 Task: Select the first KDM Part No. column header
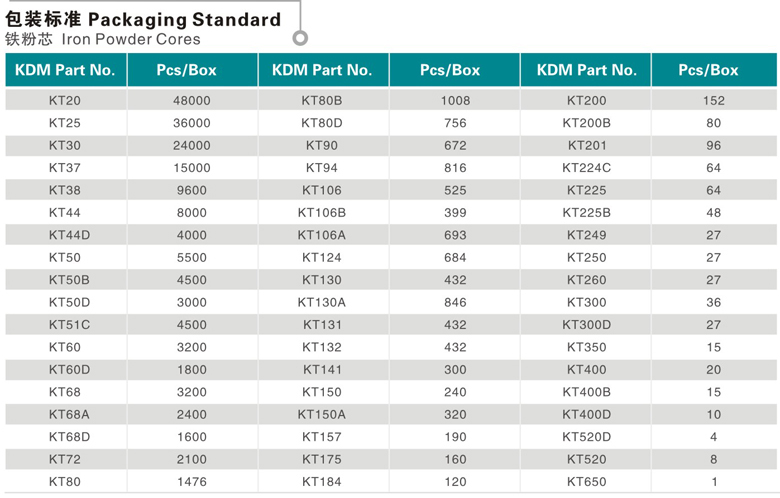click(x=66, y=70)
